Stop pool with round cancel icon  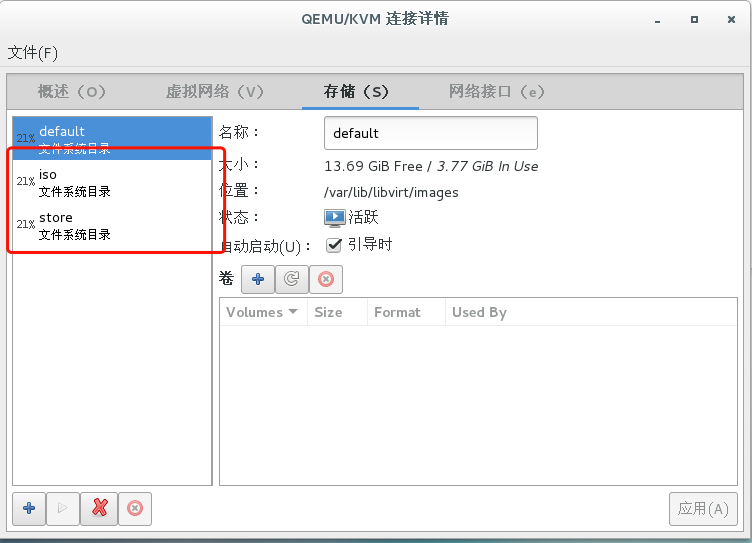tap(135, 508)
